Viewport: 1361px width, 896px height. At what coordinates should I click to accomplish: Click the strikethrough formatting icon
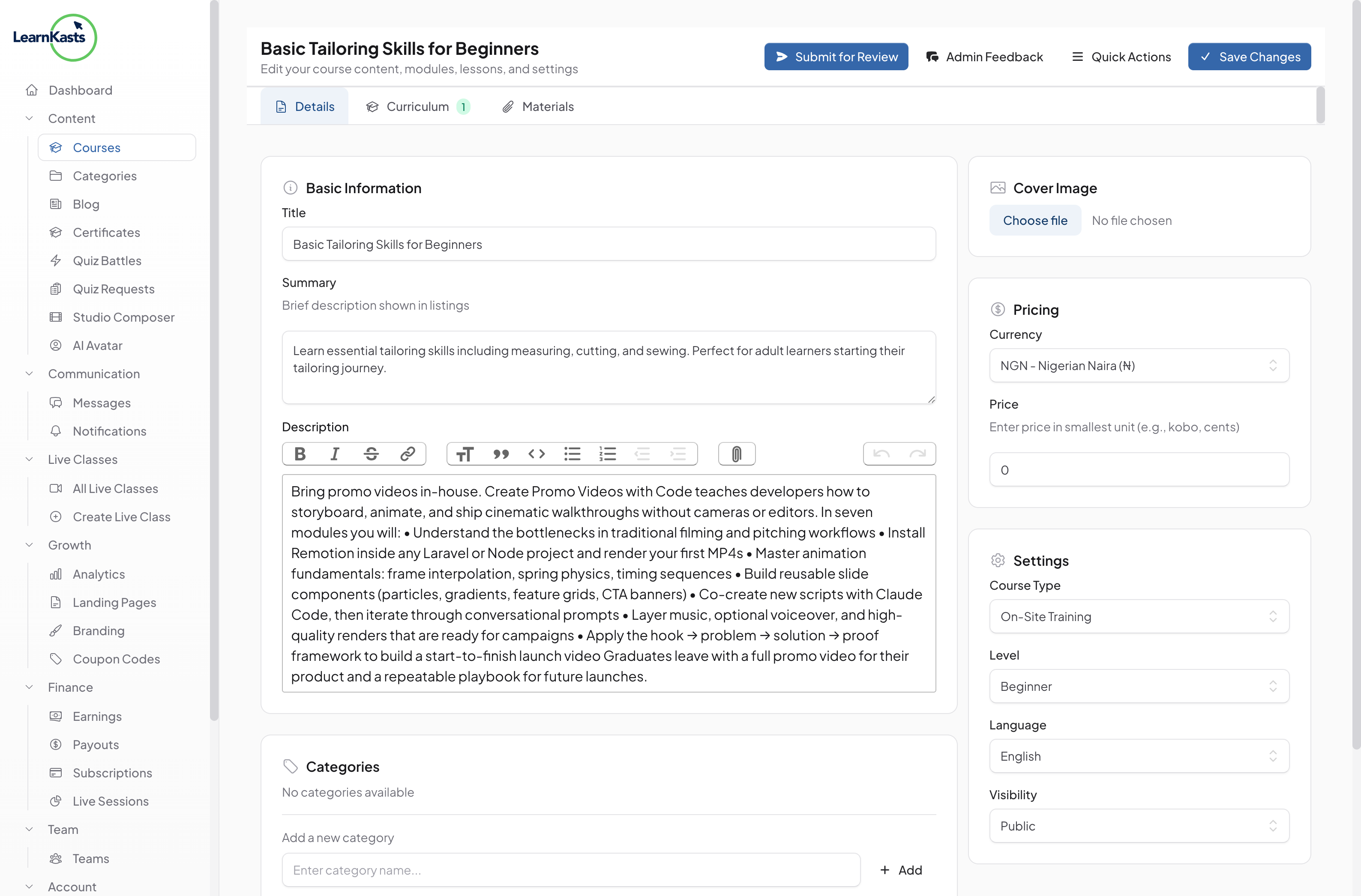tap(371, 454)
